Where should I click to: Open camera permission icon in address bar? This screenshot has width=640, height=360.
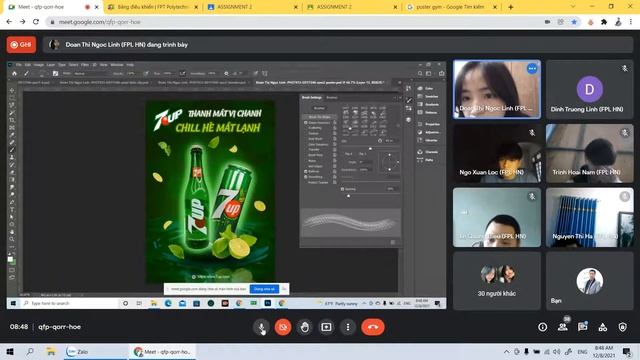[x=547, y=22]
